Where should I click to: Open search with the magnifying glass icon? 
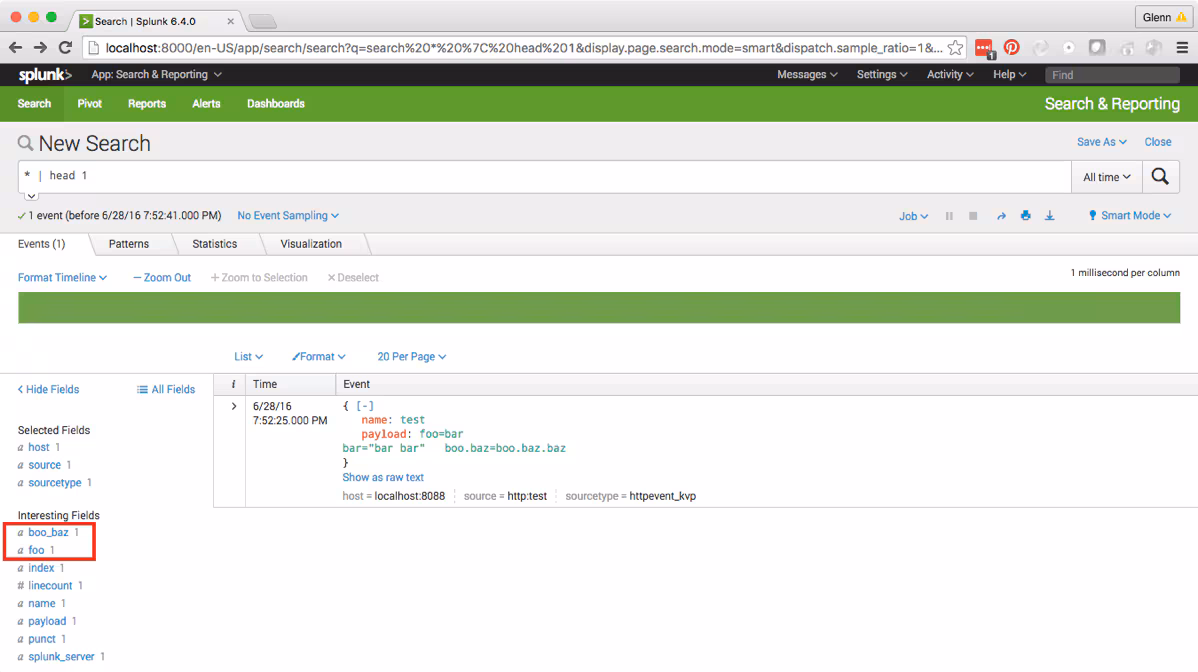[x=1158, y=176]
